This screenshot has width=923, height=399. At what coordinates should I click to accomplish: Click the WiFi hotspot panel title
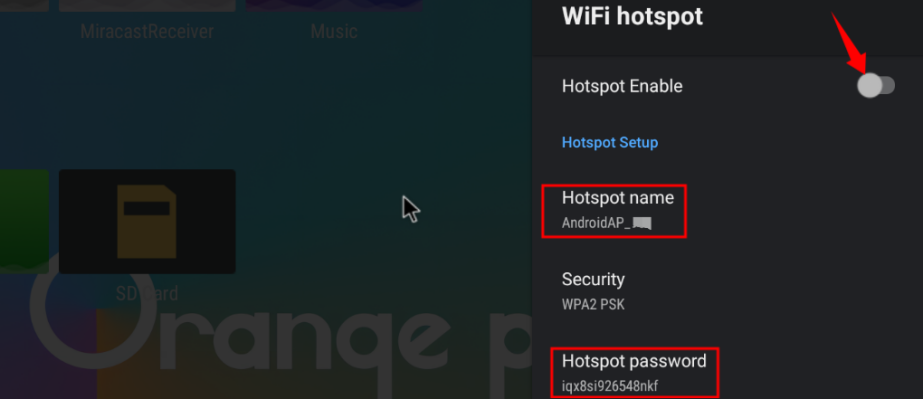click(632, 16)
